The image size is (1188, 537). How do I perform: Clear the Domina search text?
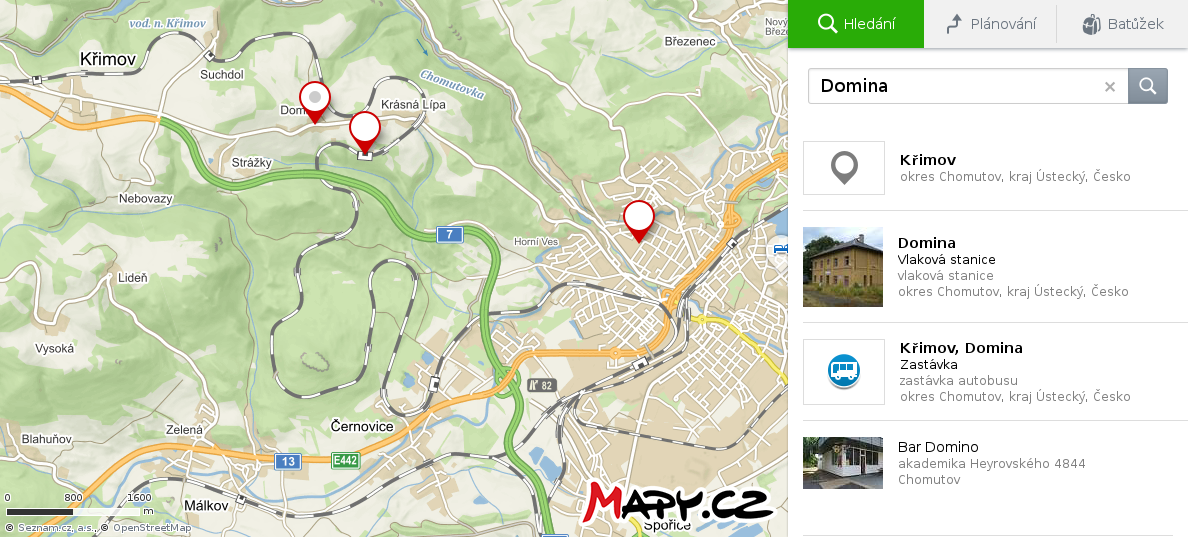[1109, 87]
